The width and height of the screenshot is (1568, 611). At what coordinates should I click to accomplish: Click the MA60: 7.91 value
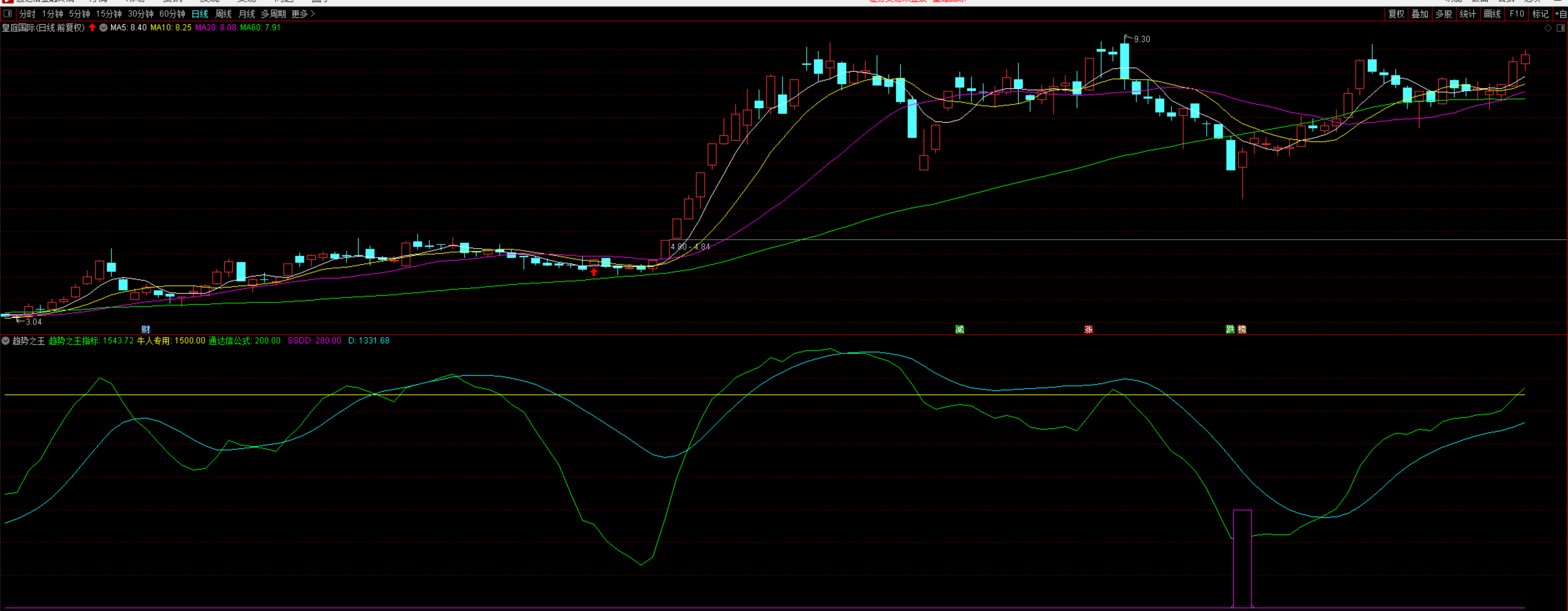[261, 28]
